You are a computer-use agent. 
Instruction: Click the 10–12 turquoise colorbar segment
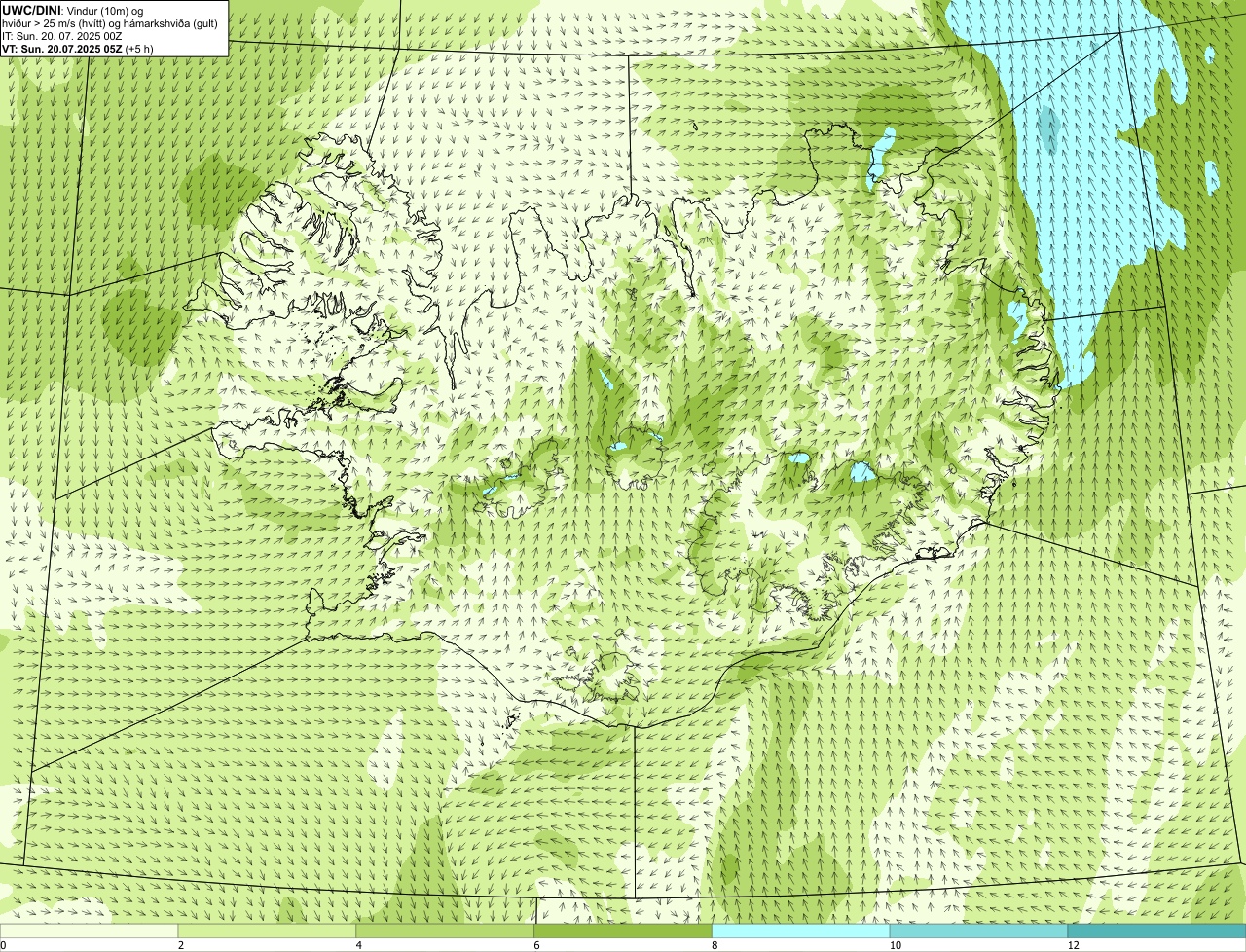click(978, 931)
